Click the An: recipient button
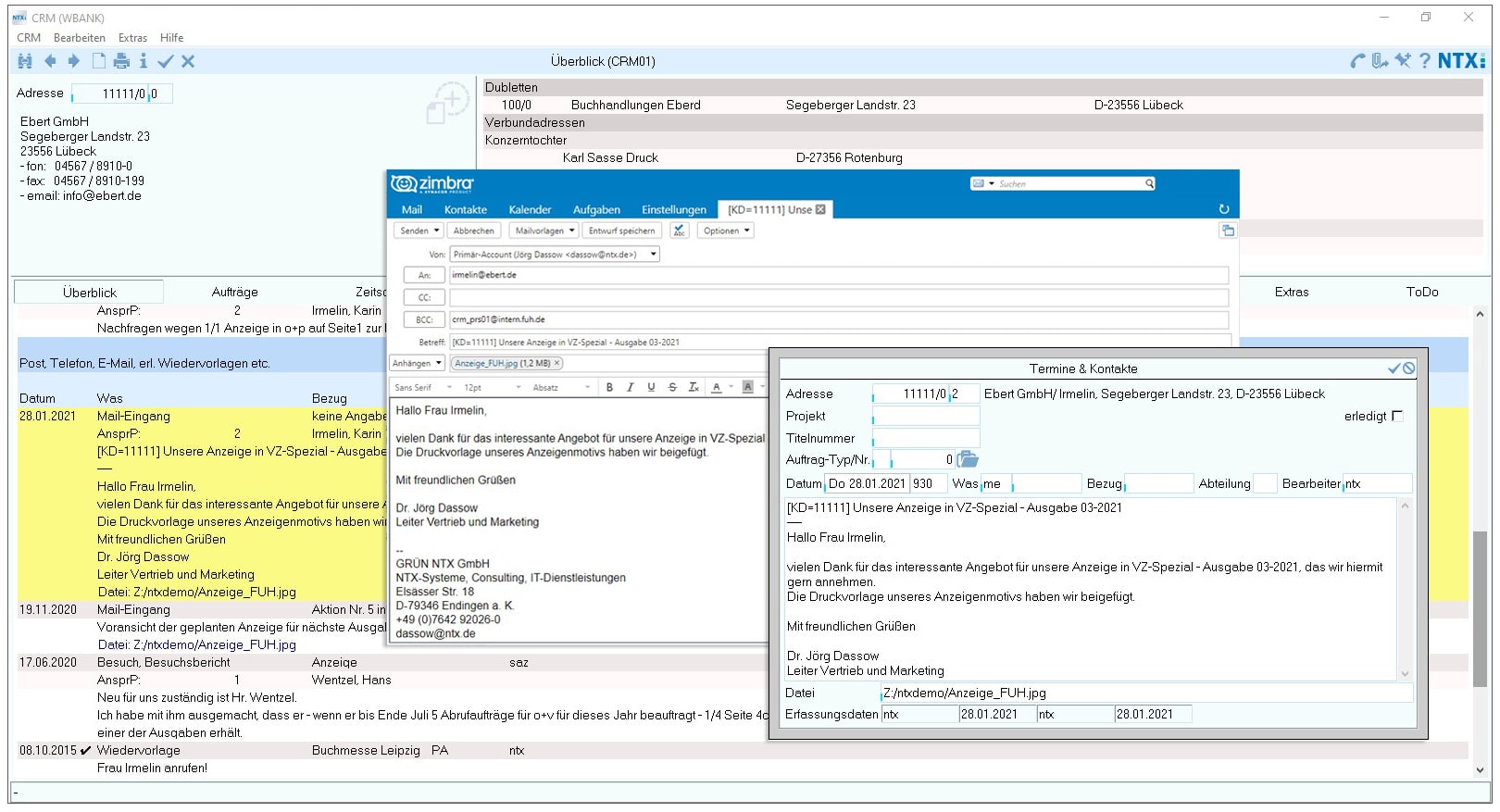The height and width of the screenshot is (812, 1500). pos(424,275)
